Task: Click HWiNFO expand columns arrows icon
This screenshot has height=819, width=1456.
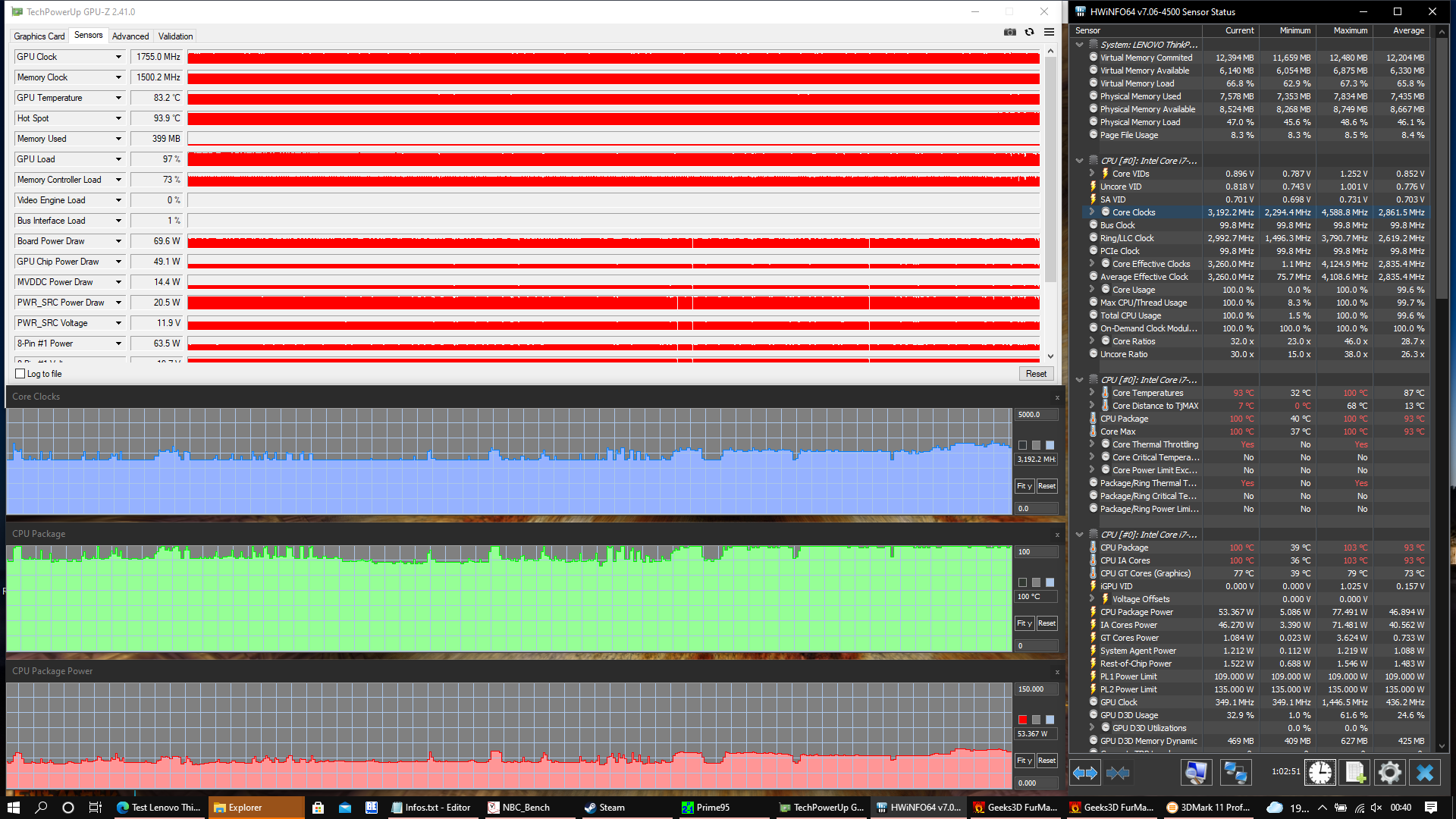Action: click(1084, 772)
